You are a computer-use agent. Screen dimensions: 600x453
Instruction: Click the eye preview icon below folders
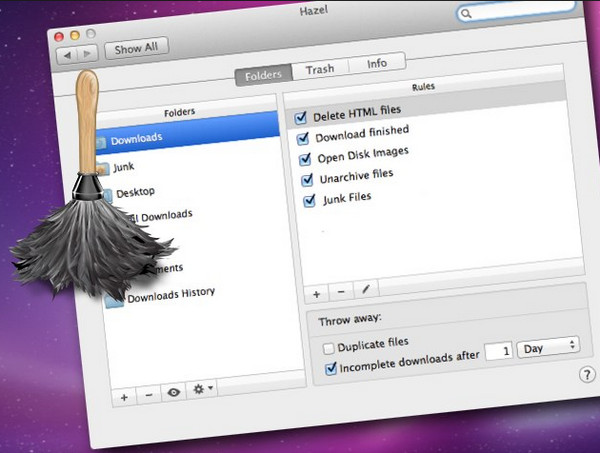point(175,394)
